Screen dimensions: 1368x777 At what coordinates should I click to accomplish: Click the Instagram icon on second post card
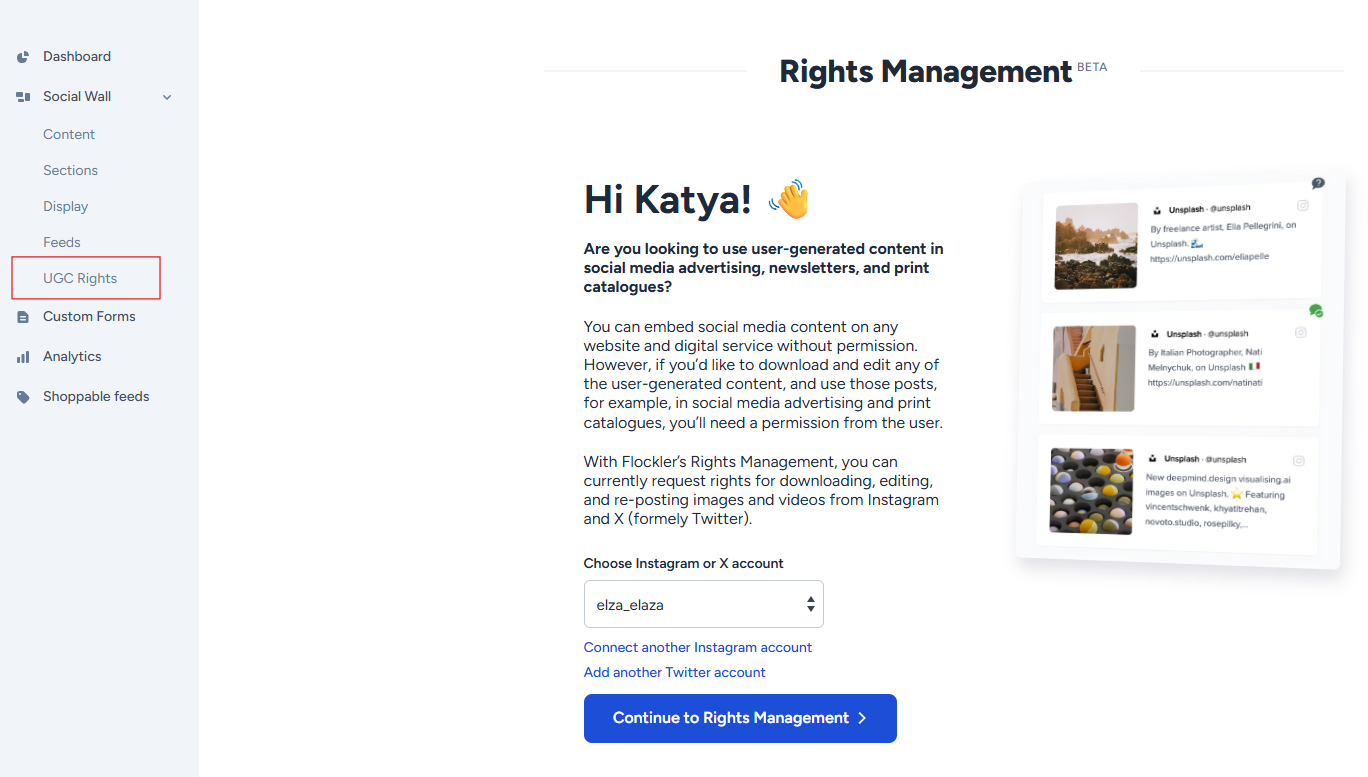[x=1301, y=333]
